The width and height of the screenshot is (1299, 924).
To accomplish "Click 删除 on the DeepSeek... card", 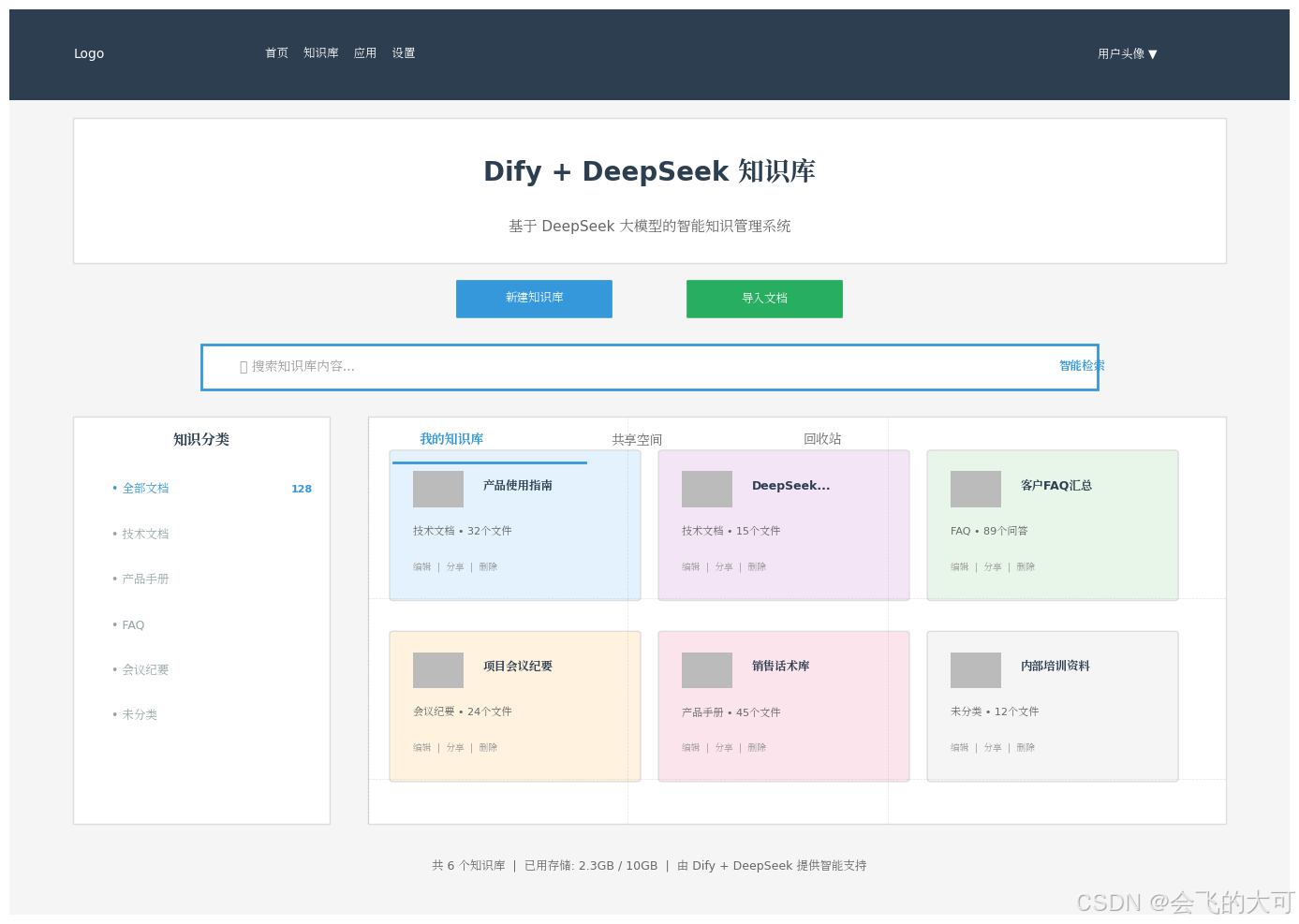I will coord(757,567).
